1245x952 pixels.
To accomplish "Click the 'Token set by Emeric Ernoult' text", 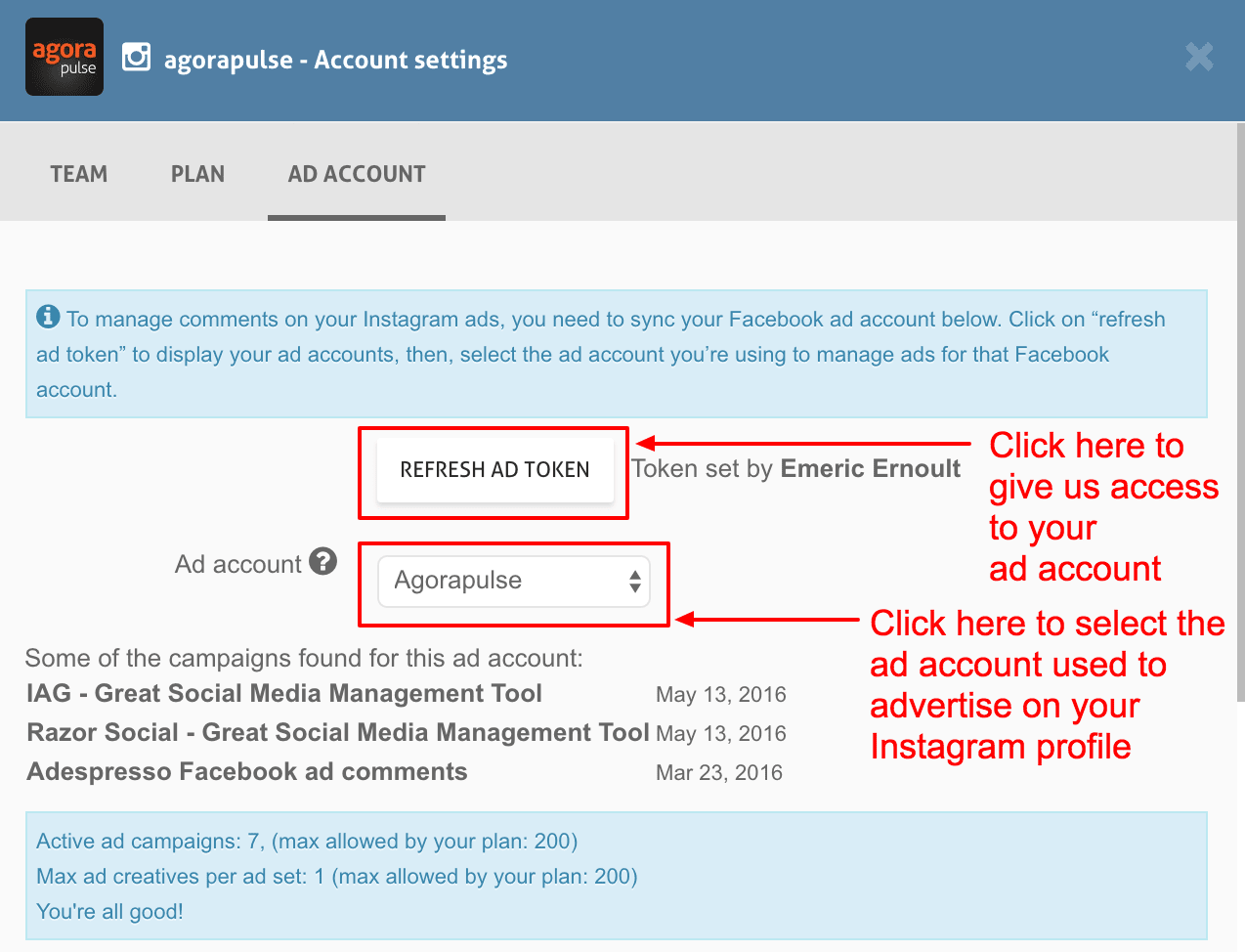I will coord(796,469).
